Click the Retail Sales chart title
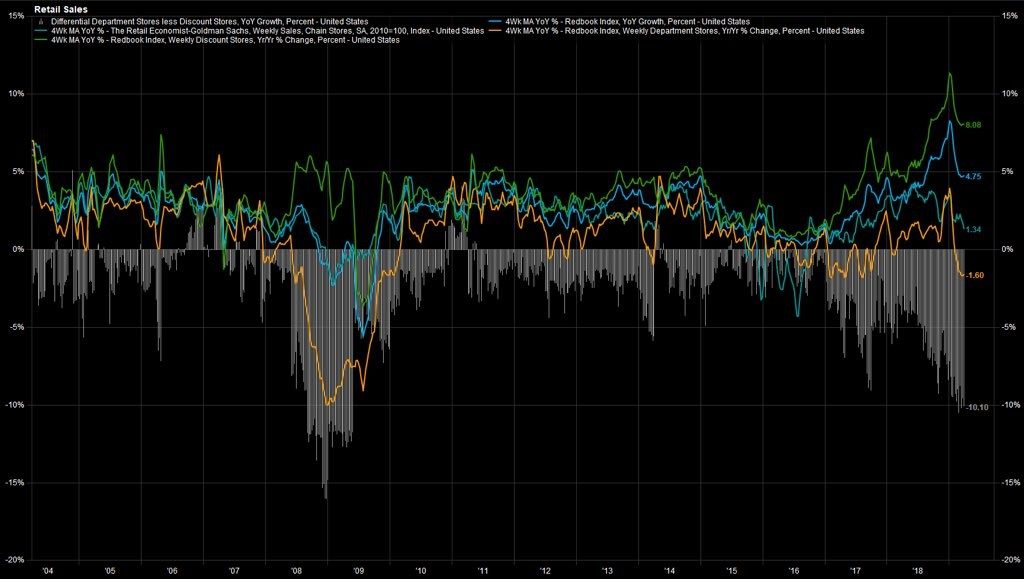The height and width of the screenshot is (579, 1024). (61, 10)
